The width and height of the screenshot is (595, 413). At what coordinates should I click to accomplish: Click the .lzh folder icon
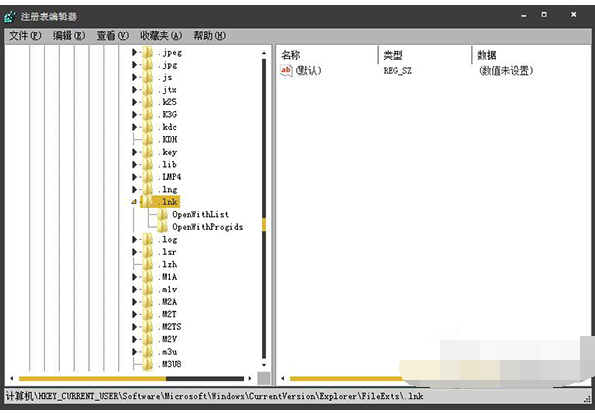click(x=148, y=265)
